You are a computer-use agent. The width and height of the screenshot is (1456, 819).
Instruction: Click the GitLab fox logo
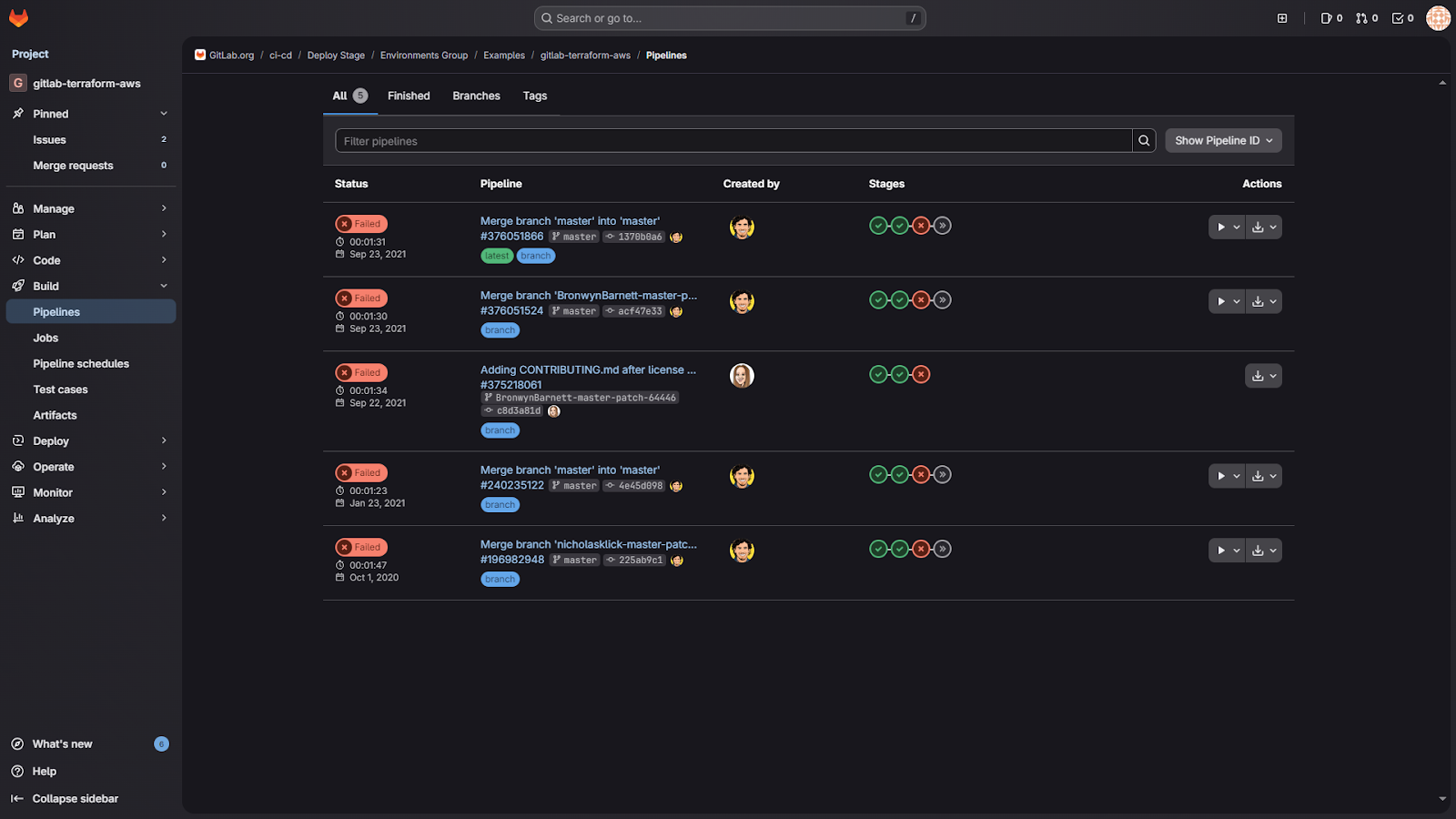pyautogui.click(x=18, y=18)
